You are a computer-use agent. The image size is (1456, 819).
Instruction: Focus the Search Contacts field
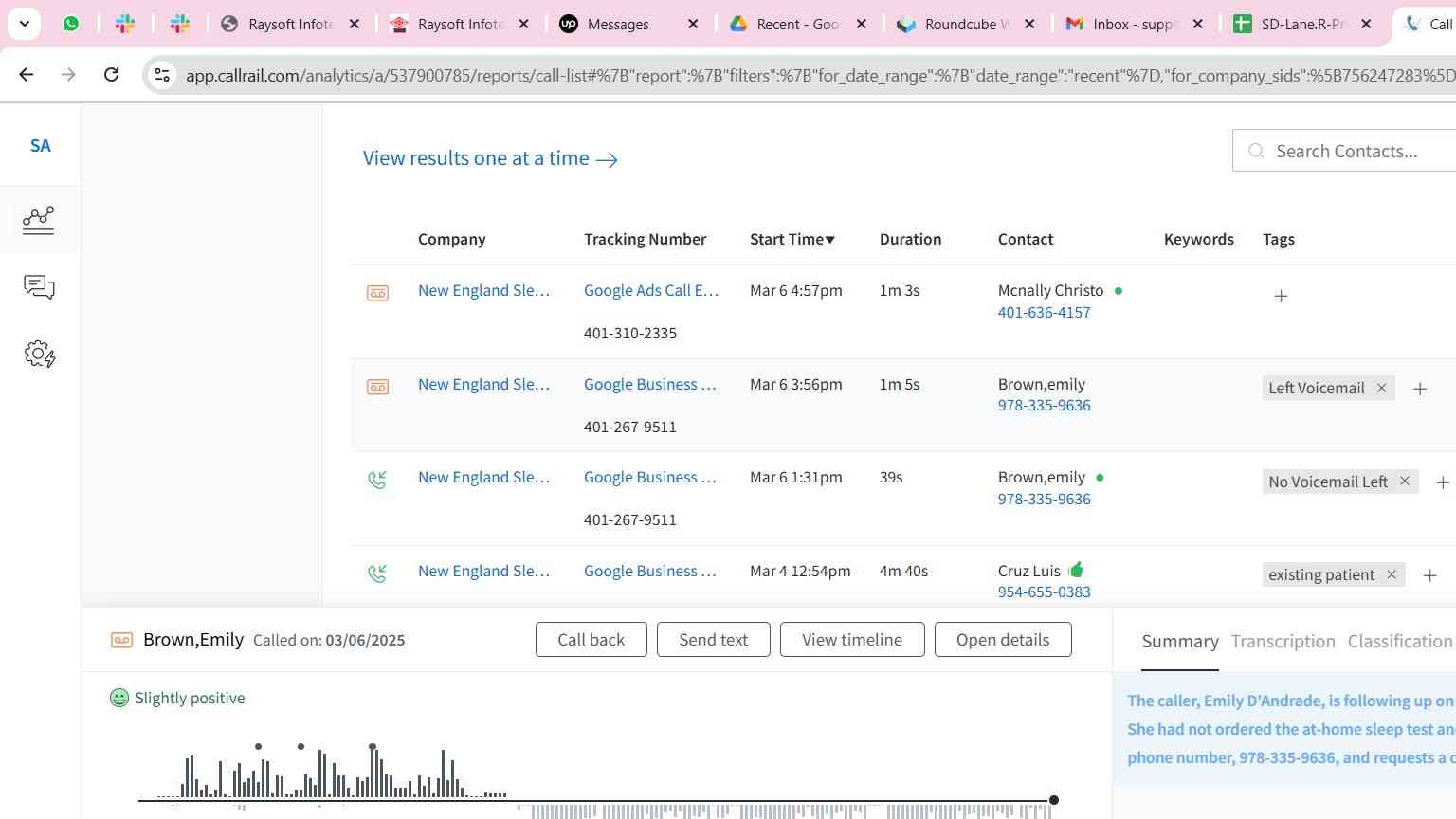[1346, 151]
